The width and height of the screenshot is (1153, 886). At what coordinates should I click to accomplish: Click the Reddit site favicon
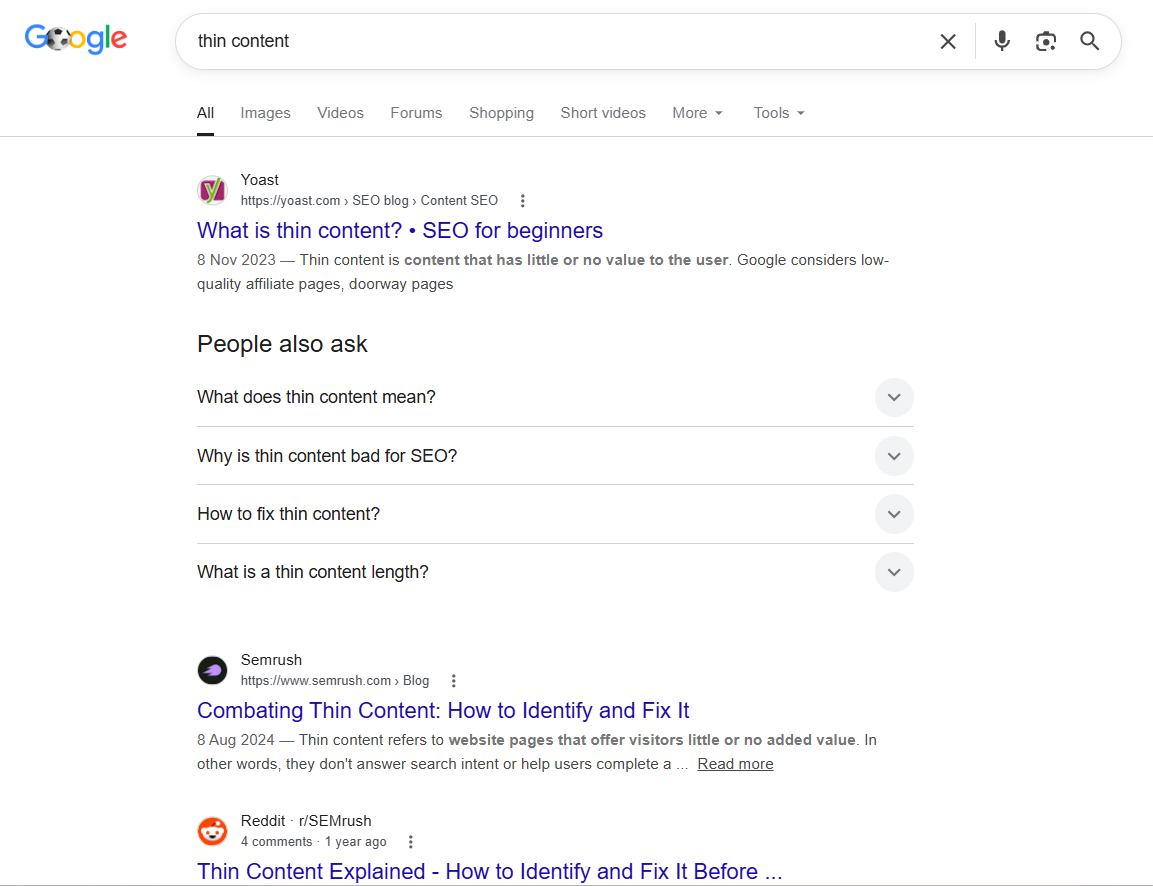[x=213, y=832]
